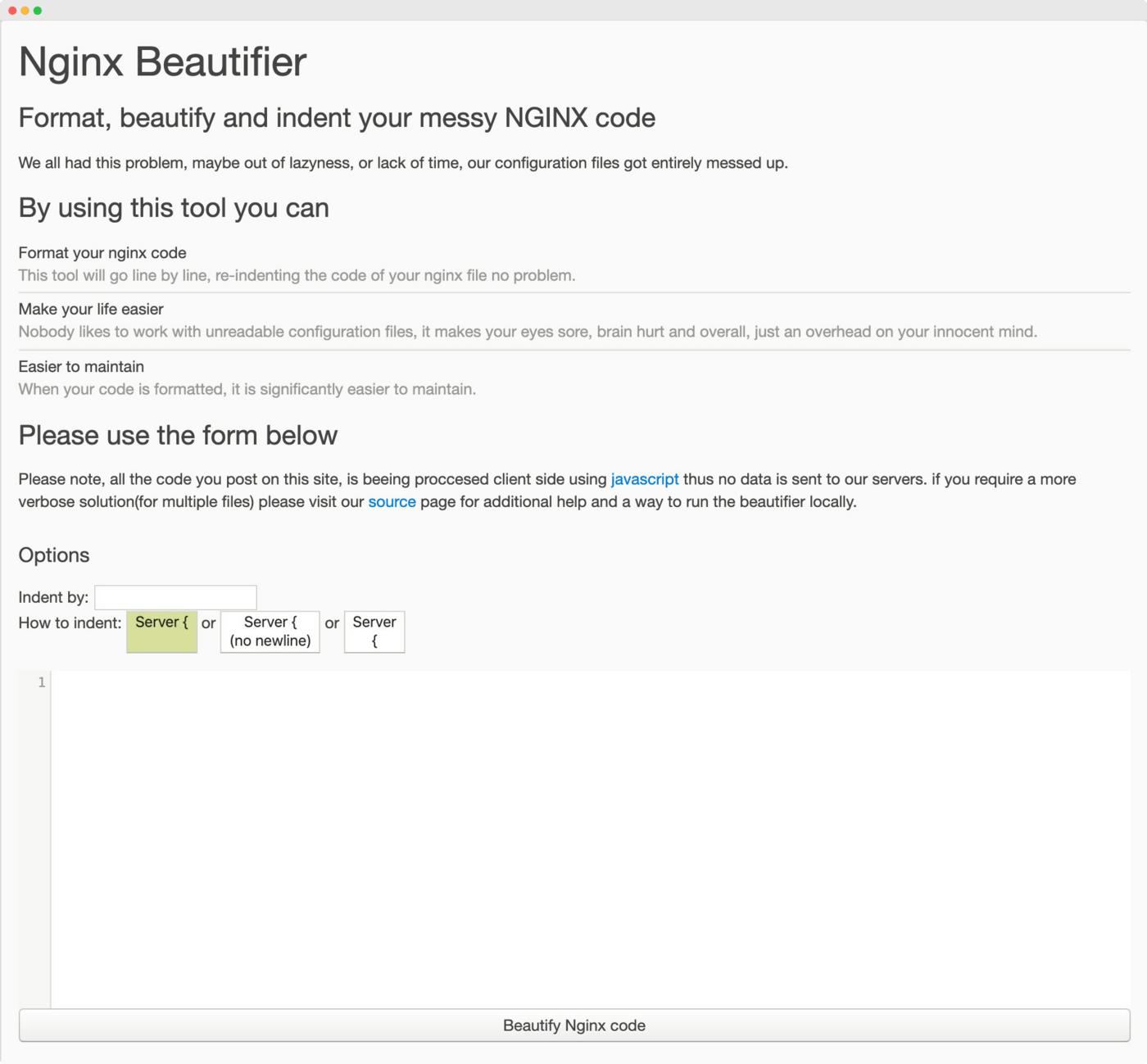Image resolution: width=1147 pixels, height=1064 pixels.
Task: Click the "Nginx Beautifier" page title
Action: pos(162,61)
